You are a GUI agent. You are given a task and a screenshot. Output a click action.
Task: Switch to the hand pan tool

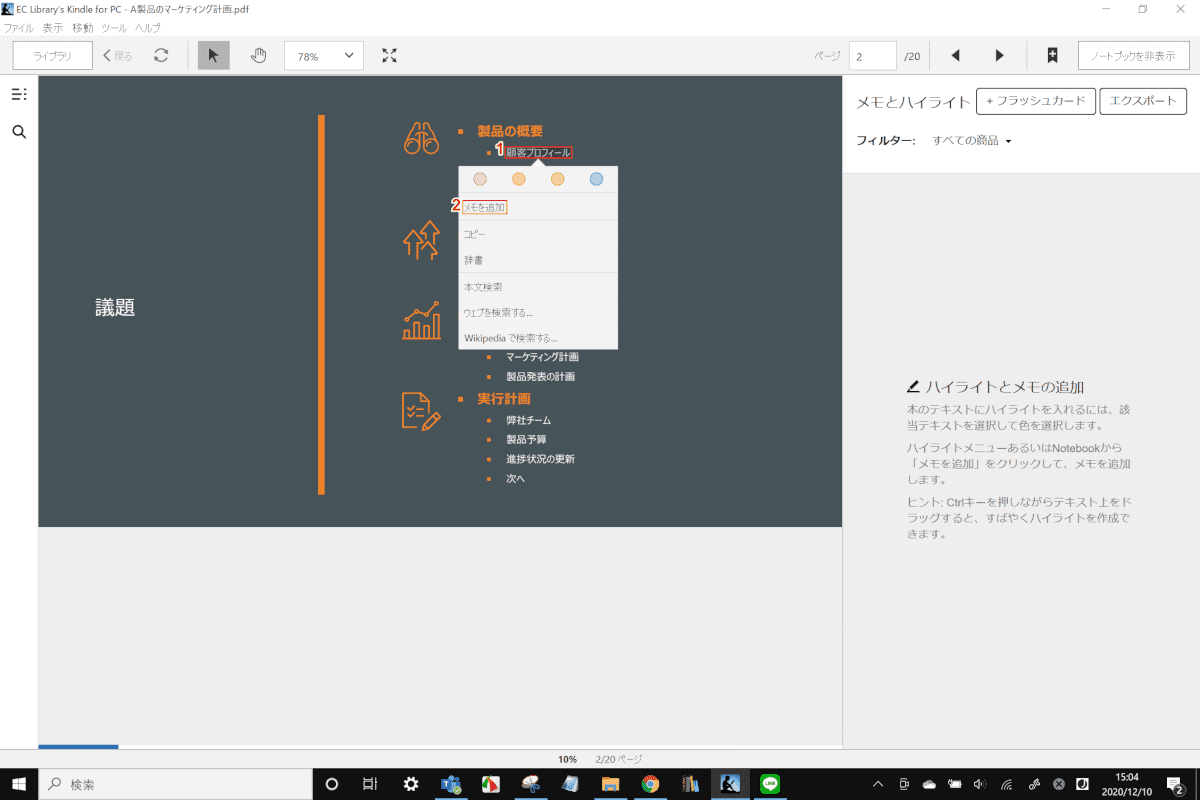258,56
